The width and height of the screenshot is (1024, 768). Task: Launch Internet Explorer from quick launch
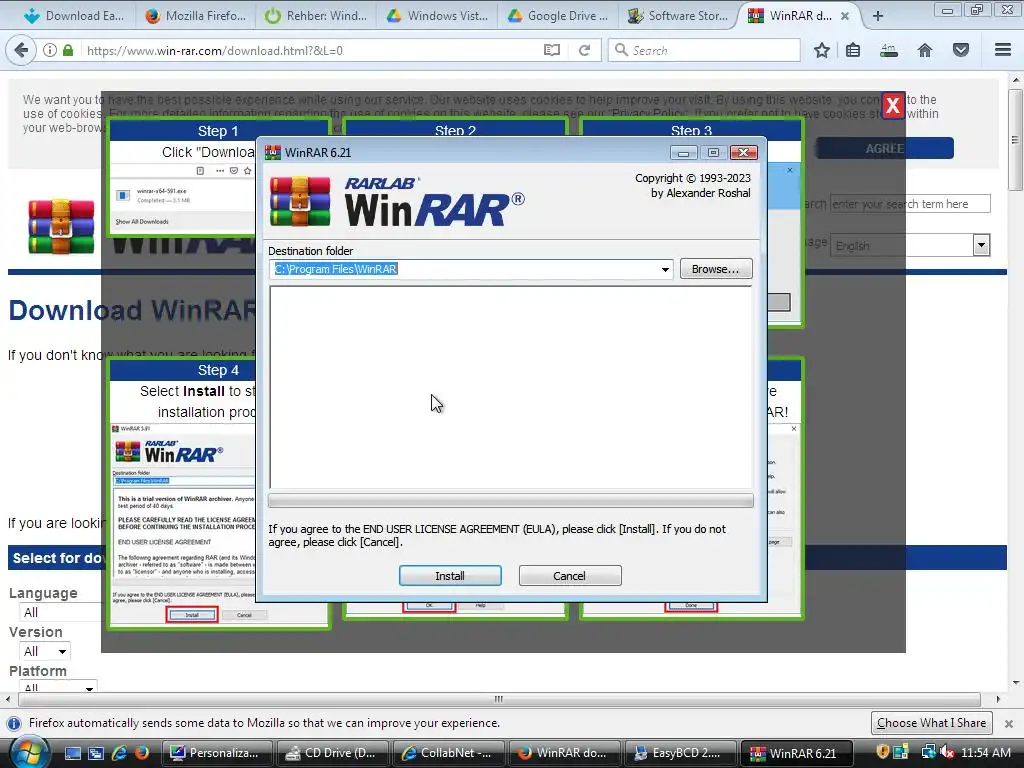pos(119,753)
